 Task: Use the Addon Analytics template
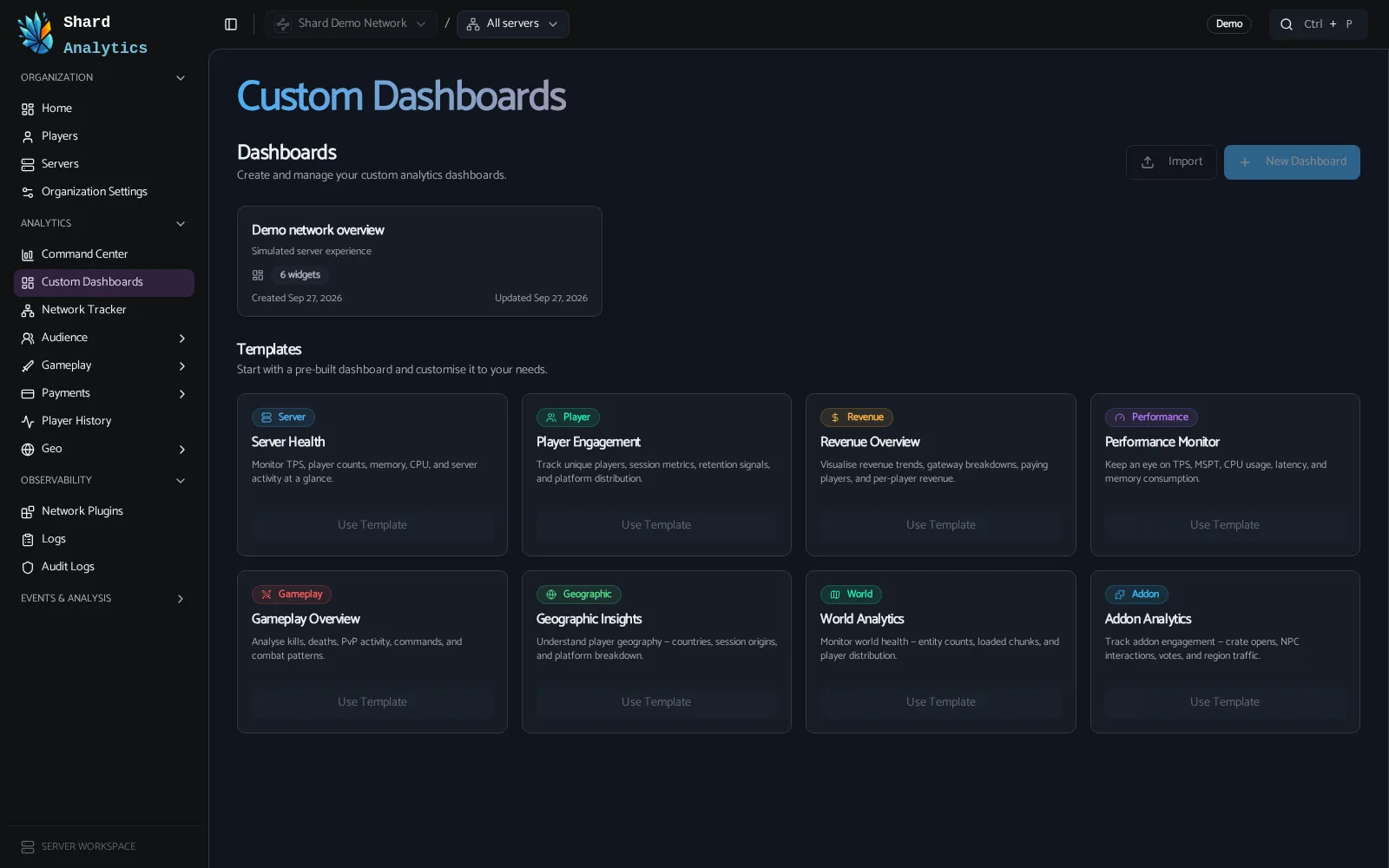[1225, 702]
